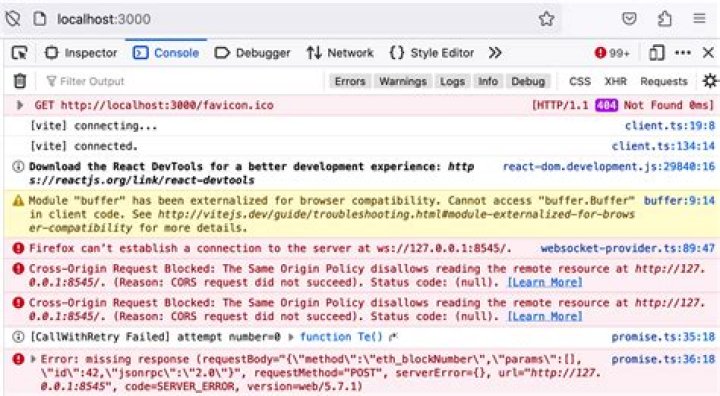
Task: Activate the element picker tool
Action: click(x=20, y=53)
